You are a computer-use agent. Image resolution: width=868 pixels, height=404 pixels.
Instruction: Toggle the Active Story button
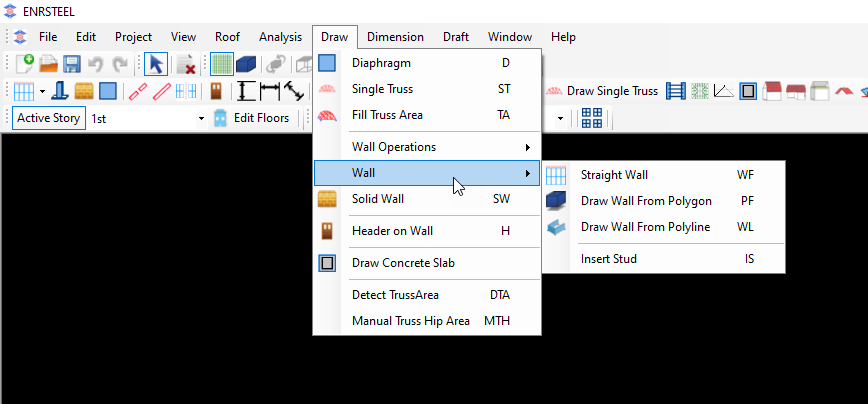pyautogui.click(x=47, y=118)
